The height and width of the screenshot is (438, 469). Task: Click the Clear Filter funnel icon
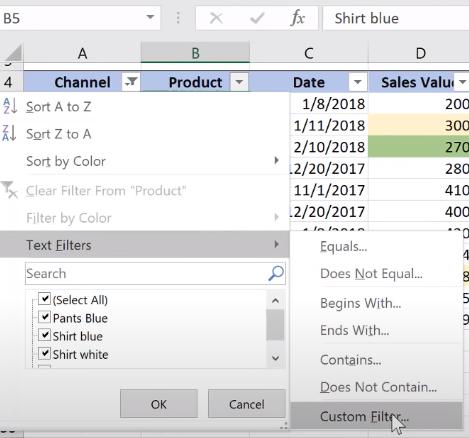pos(9,190)
